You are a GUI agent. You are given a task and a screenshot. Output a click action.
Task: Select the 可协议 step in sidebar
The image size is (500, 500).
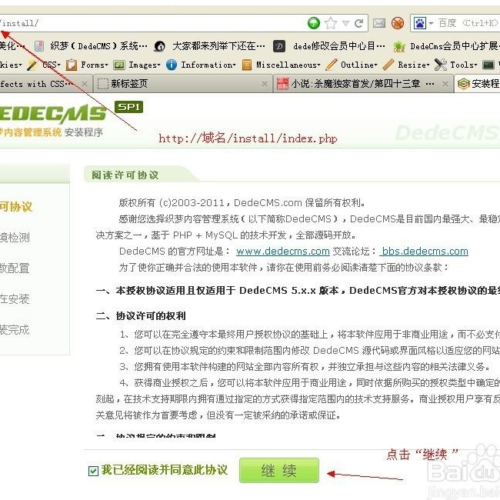pyautogui.click(x=16, y=207)
